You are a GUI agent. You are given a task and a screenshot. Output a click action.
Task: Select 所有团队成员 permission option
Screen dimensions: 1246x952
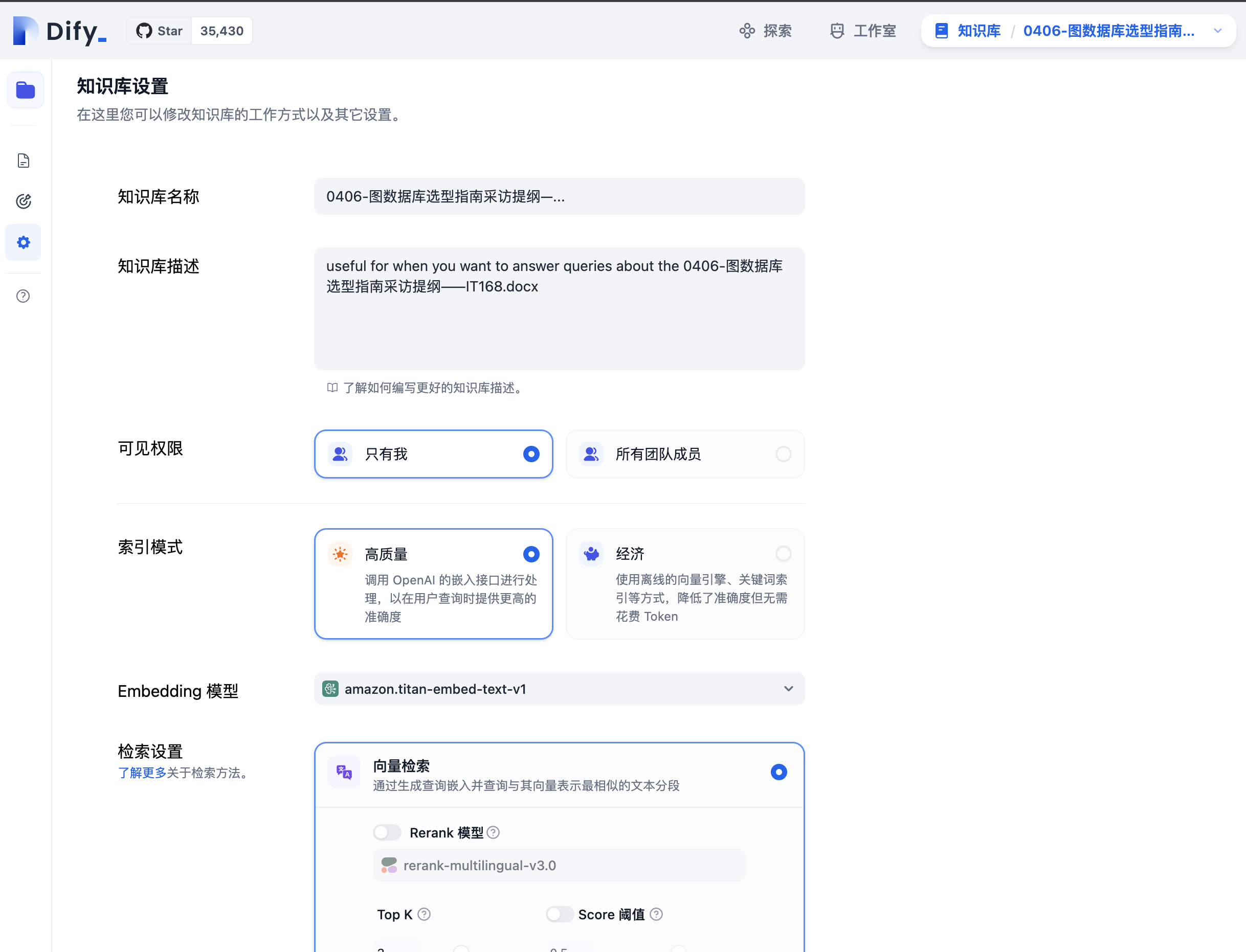(685, 454)
